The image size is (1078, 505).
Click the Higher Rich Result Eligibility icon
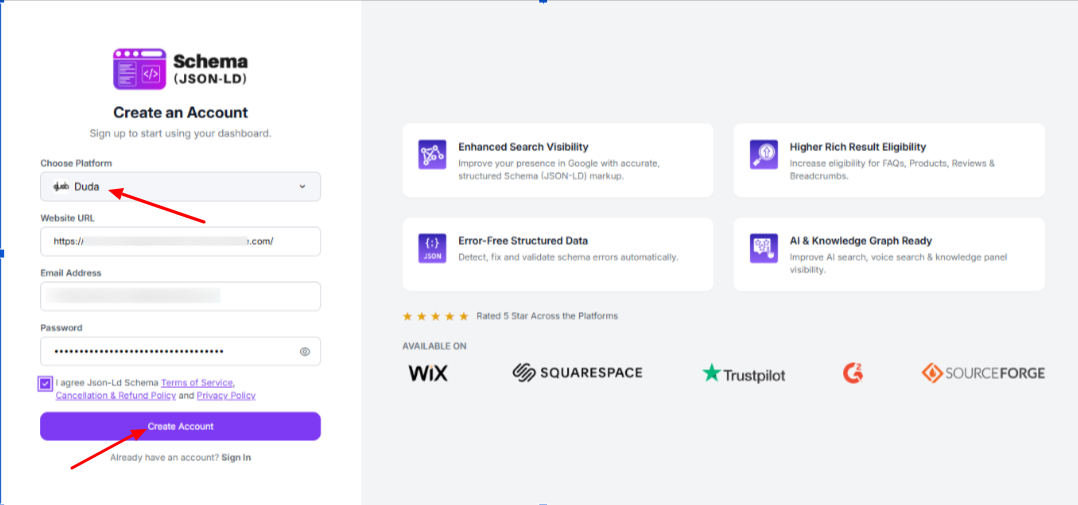[763, 154]
